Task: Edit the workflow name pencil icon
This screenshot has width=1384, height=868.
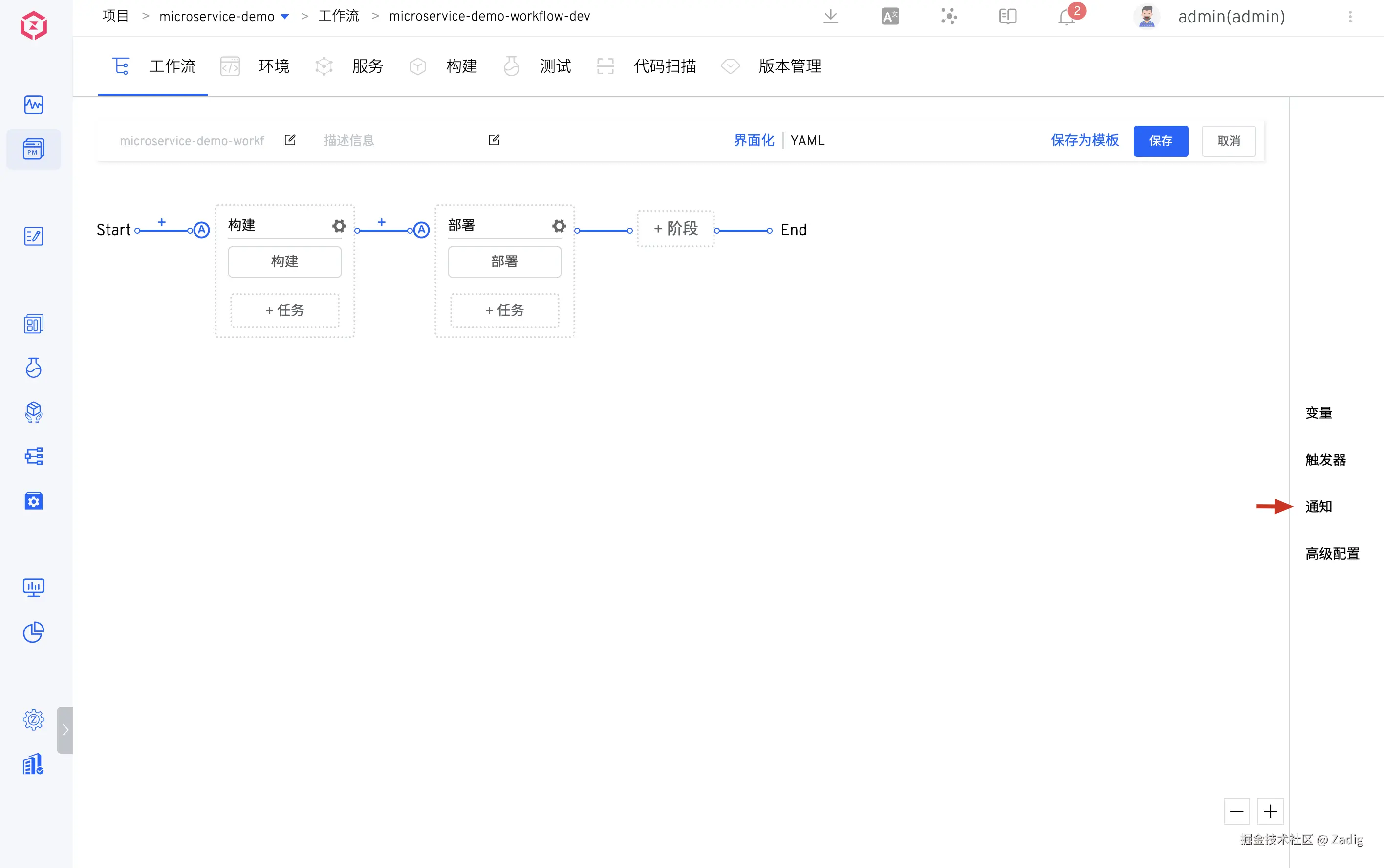Action: (290, 140)
